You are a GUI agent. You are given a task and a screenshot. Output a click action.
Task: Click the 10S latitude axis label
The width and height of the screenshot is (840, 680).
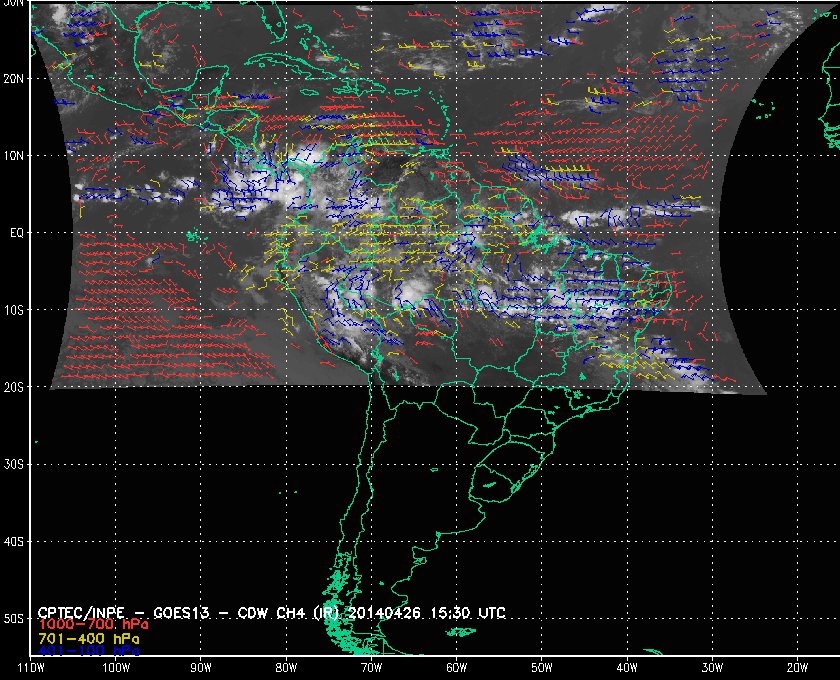[x=13, y=310]
